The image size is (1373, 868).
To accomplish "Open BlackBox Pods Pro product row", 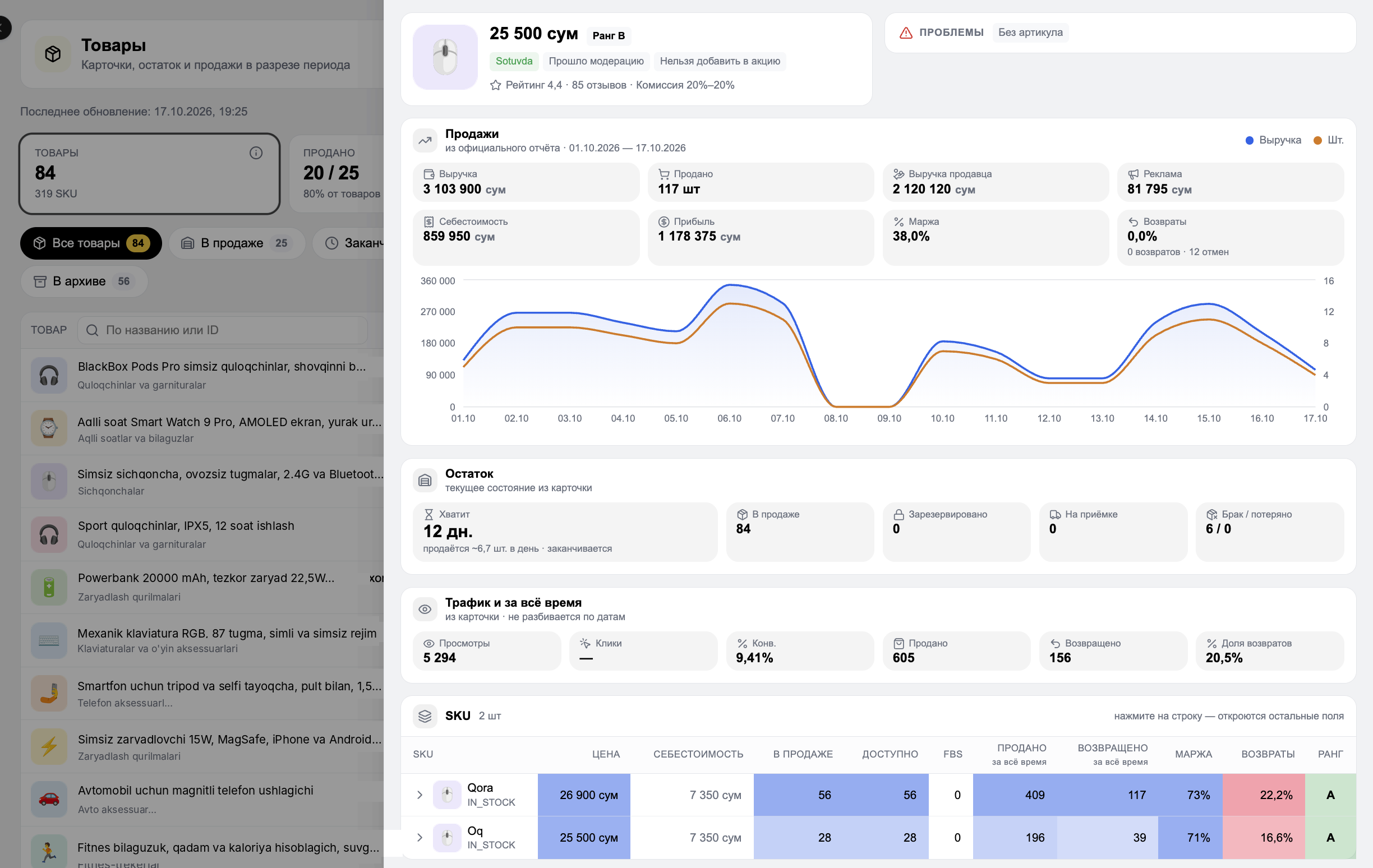I will click(x=202, y=376).
